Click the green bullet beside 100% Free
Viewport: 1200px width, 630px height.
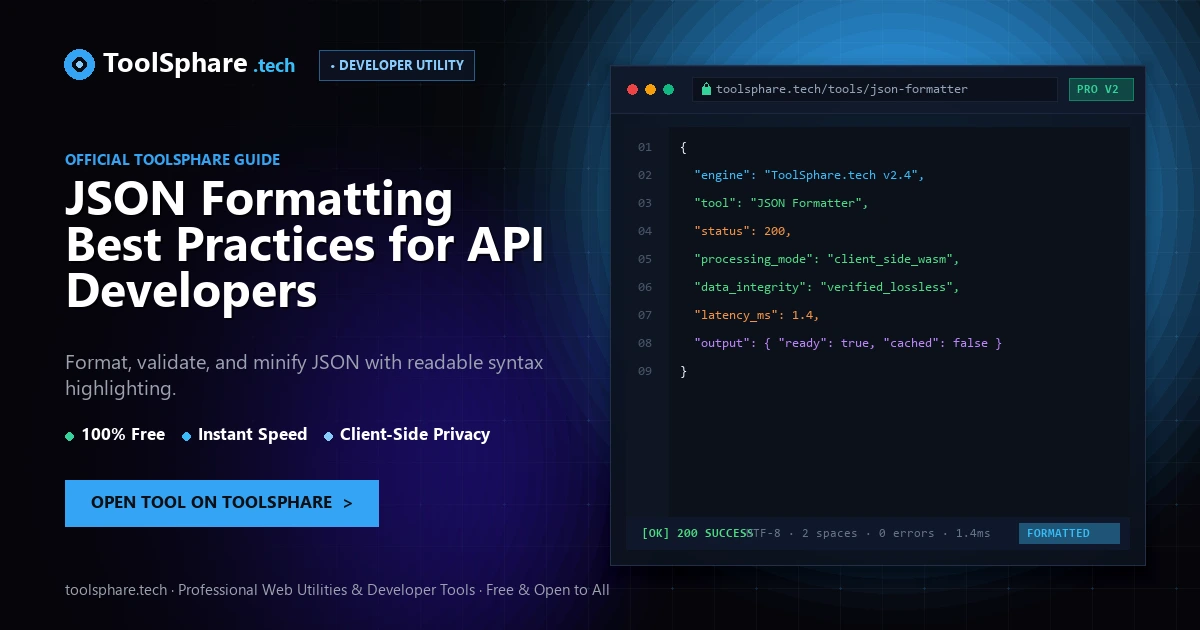(70, 436)
